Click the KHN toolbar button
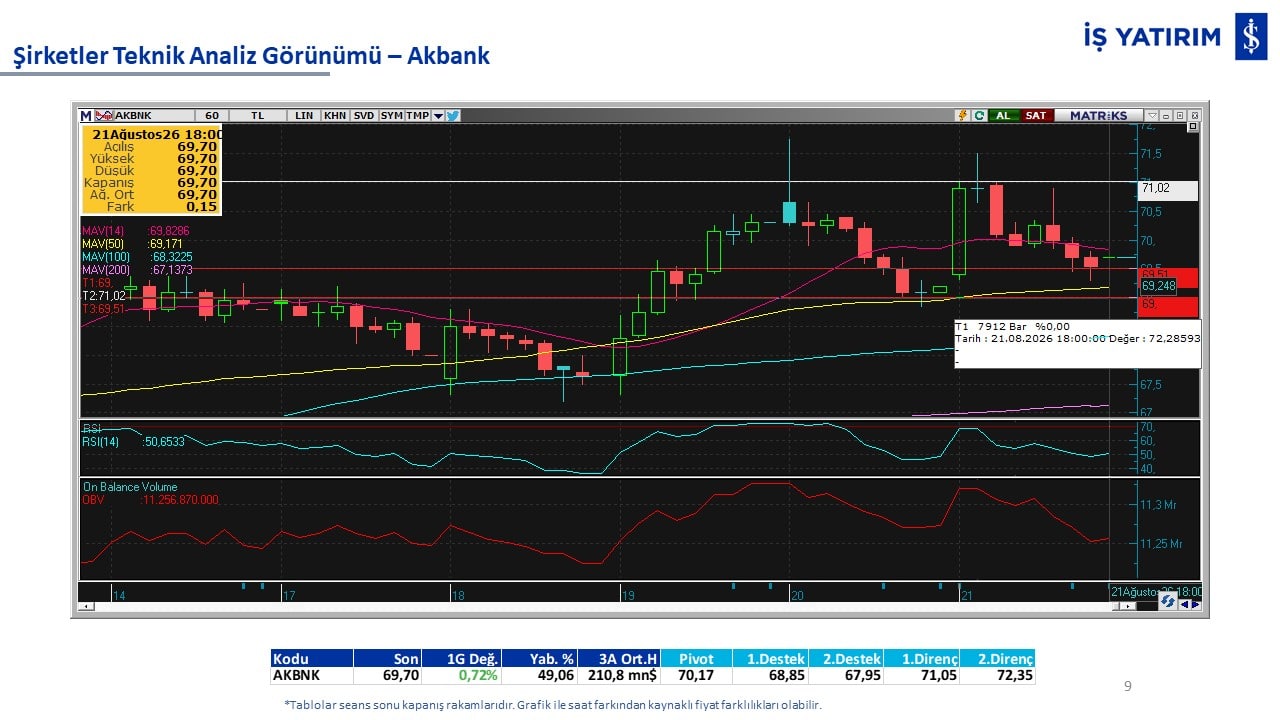 click(x=335, y=115)
